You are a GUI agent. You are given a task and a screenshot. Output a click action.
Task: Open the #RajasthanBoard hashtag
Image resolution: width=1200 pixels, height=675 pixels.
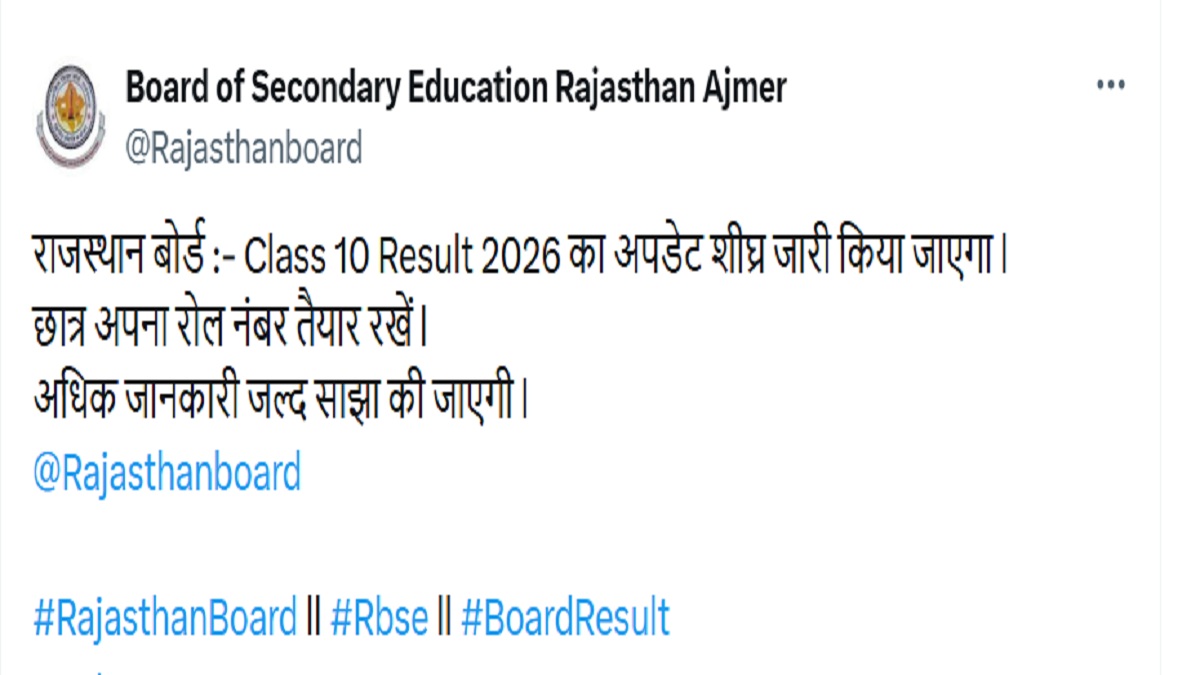point(165,618)
